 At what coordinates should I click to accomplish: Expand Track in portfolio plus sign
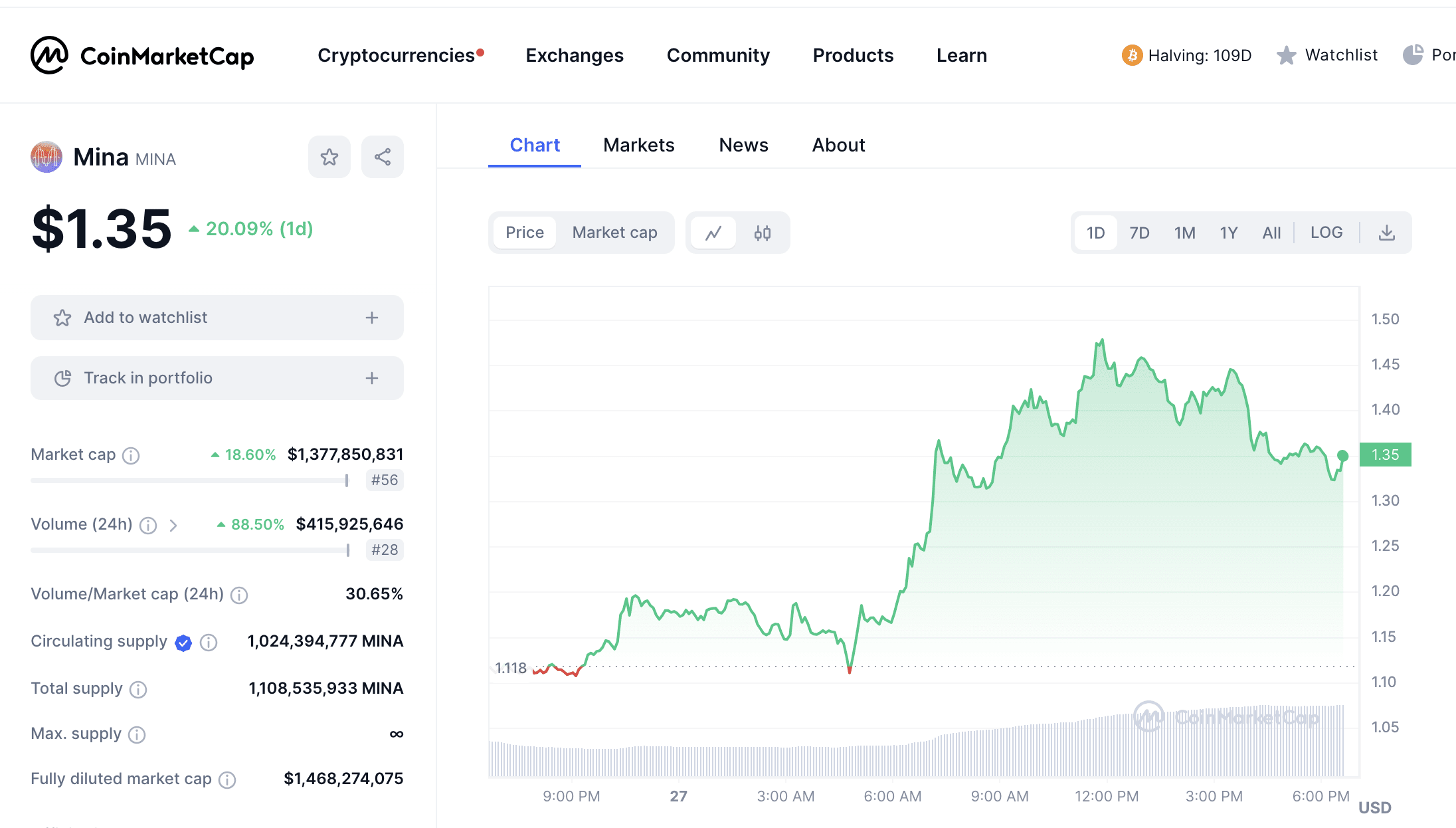pos(372,378)
